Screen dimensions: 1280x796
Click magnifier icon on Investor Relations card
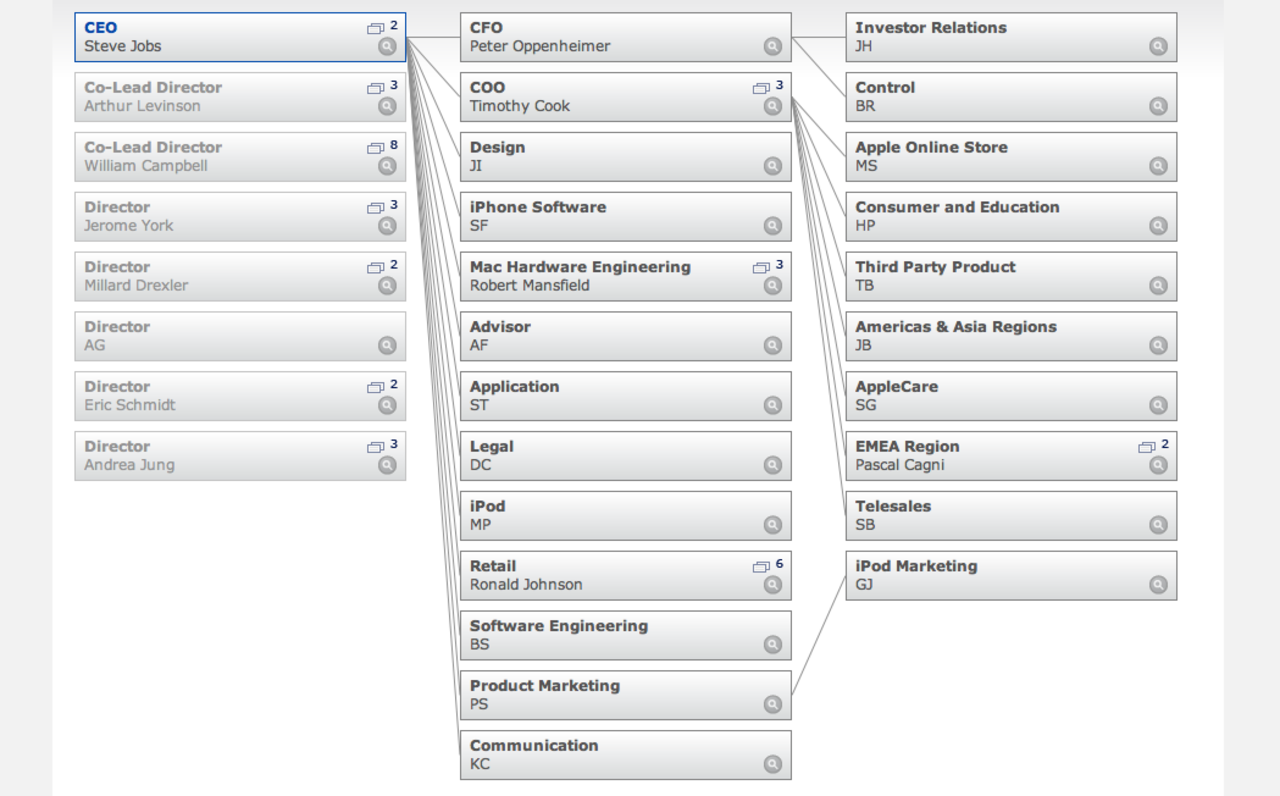point(1158,46)
